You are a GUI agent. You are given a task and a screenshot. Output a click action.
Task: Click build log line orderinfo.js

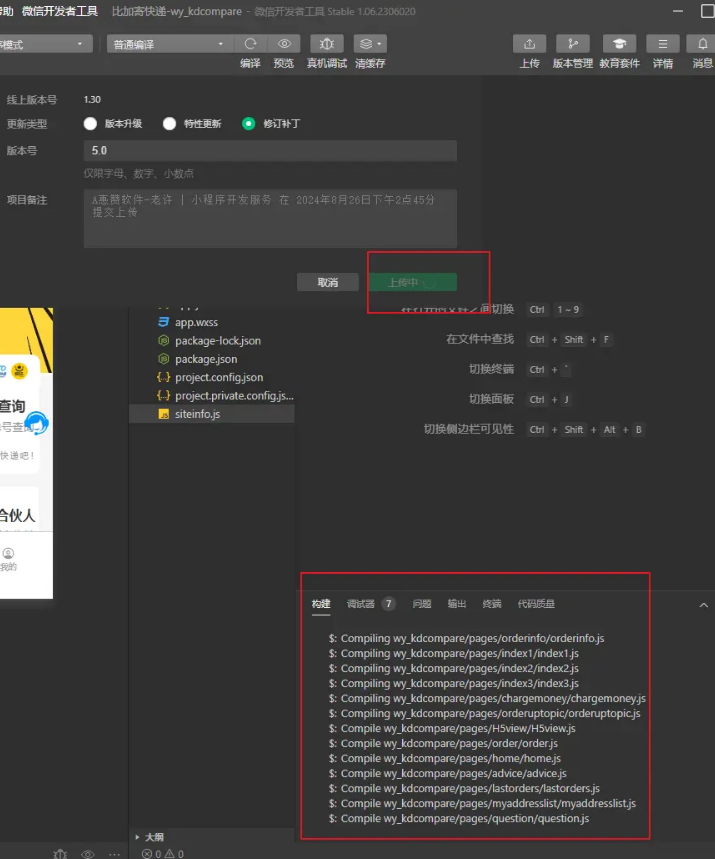tap(466, 638)
